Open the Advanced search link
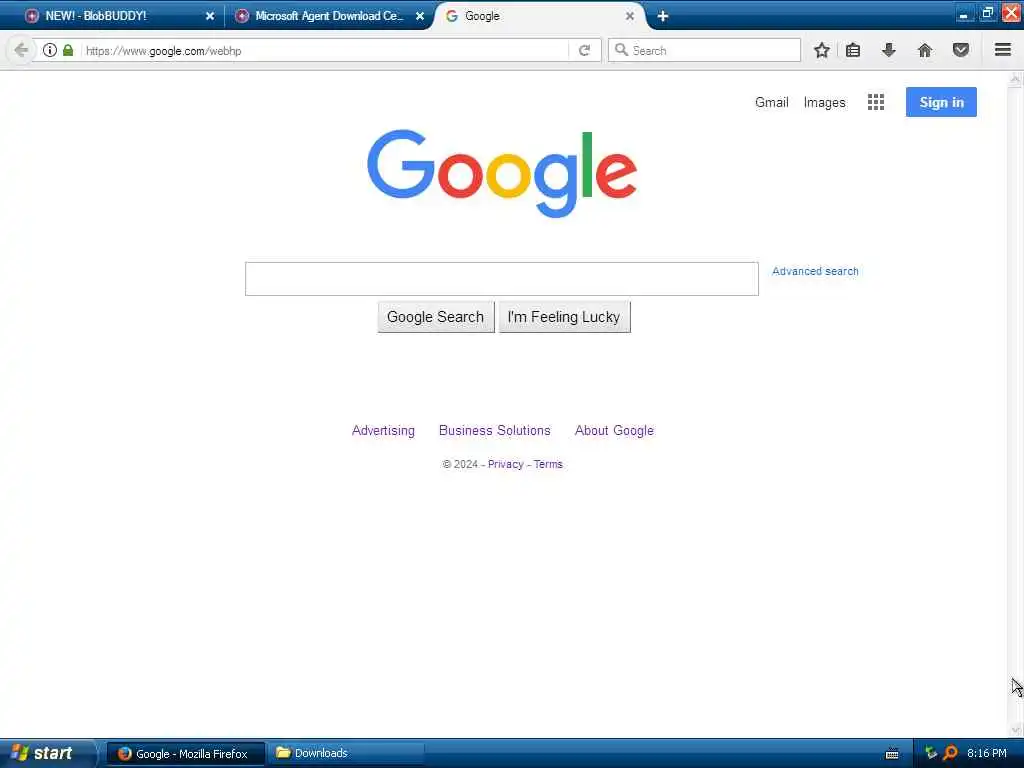Image resolution: width=1024 pixels, height=768 pixels. click(815, 271)
